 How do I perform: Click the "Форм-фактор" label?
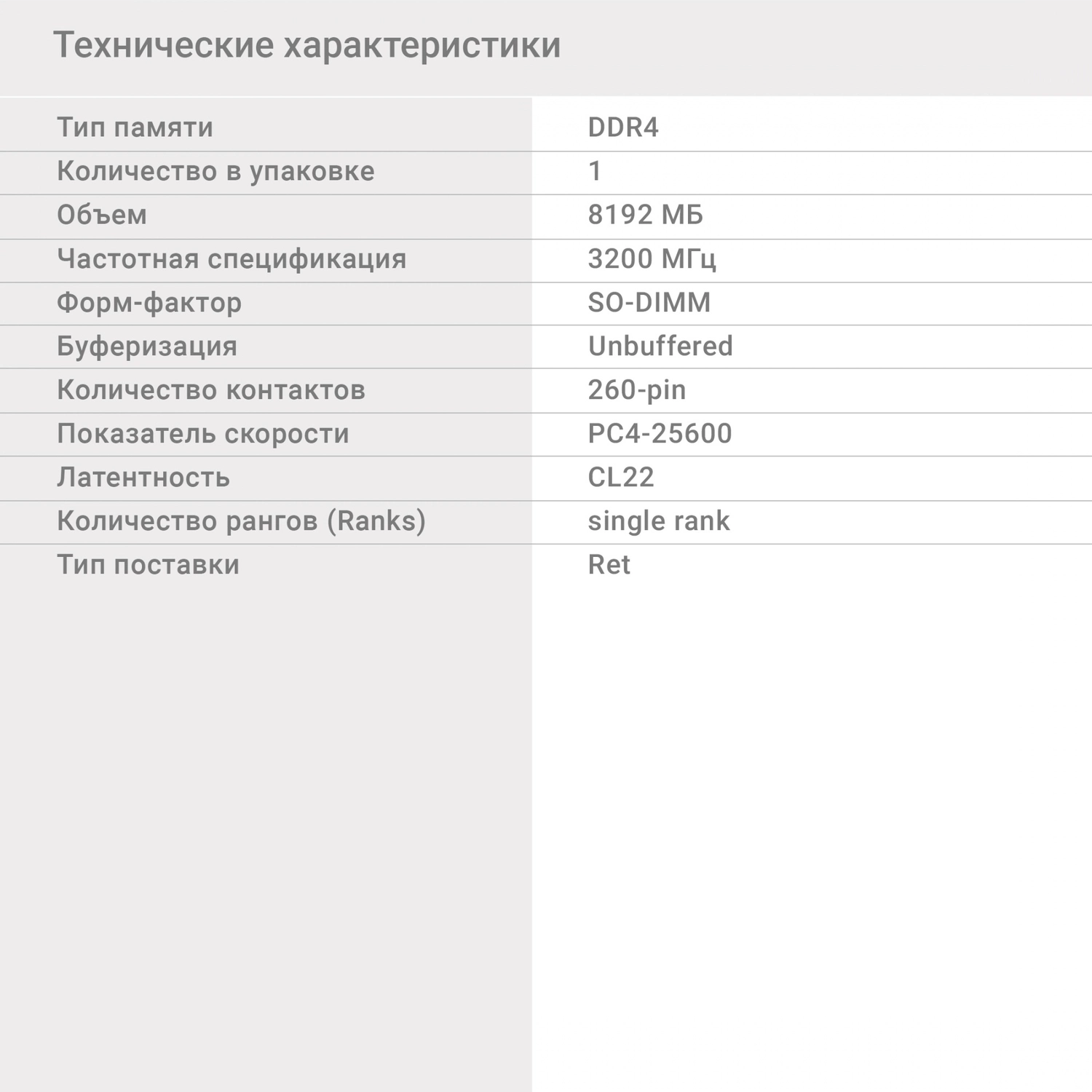point(149,302)
